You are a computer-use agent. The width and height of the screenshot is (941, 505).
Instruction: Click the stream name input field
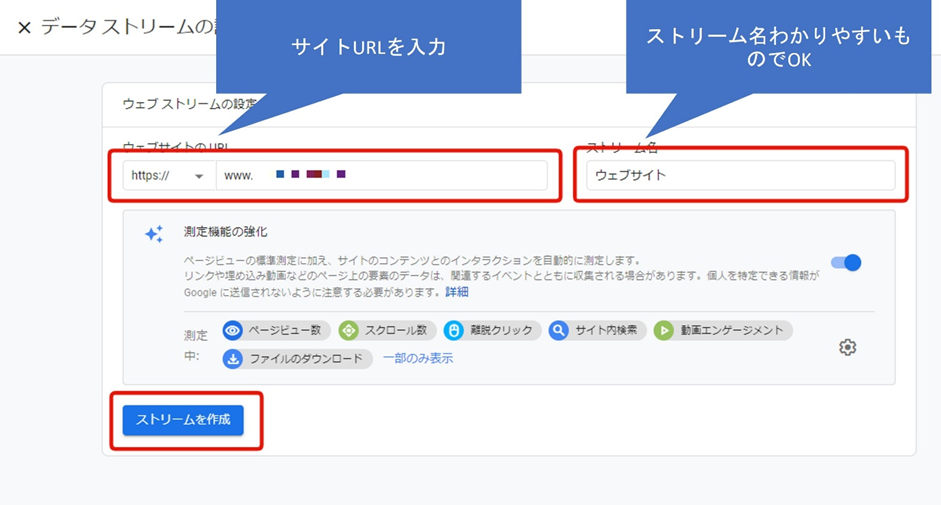[741, 175]
